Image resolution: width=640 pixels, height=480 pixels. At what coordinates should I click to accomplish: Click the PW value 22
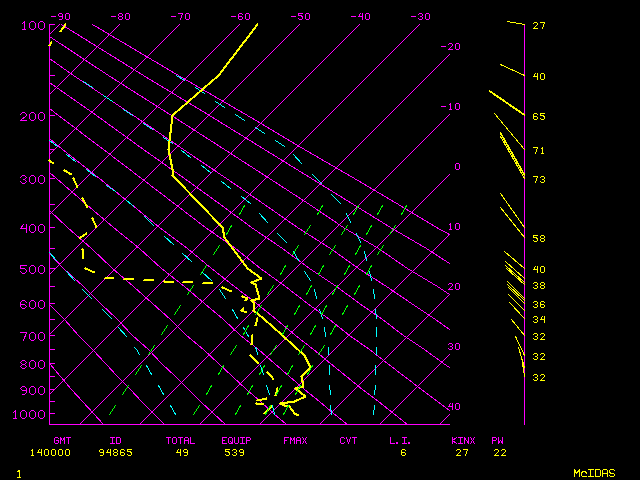tap(498, 453)
